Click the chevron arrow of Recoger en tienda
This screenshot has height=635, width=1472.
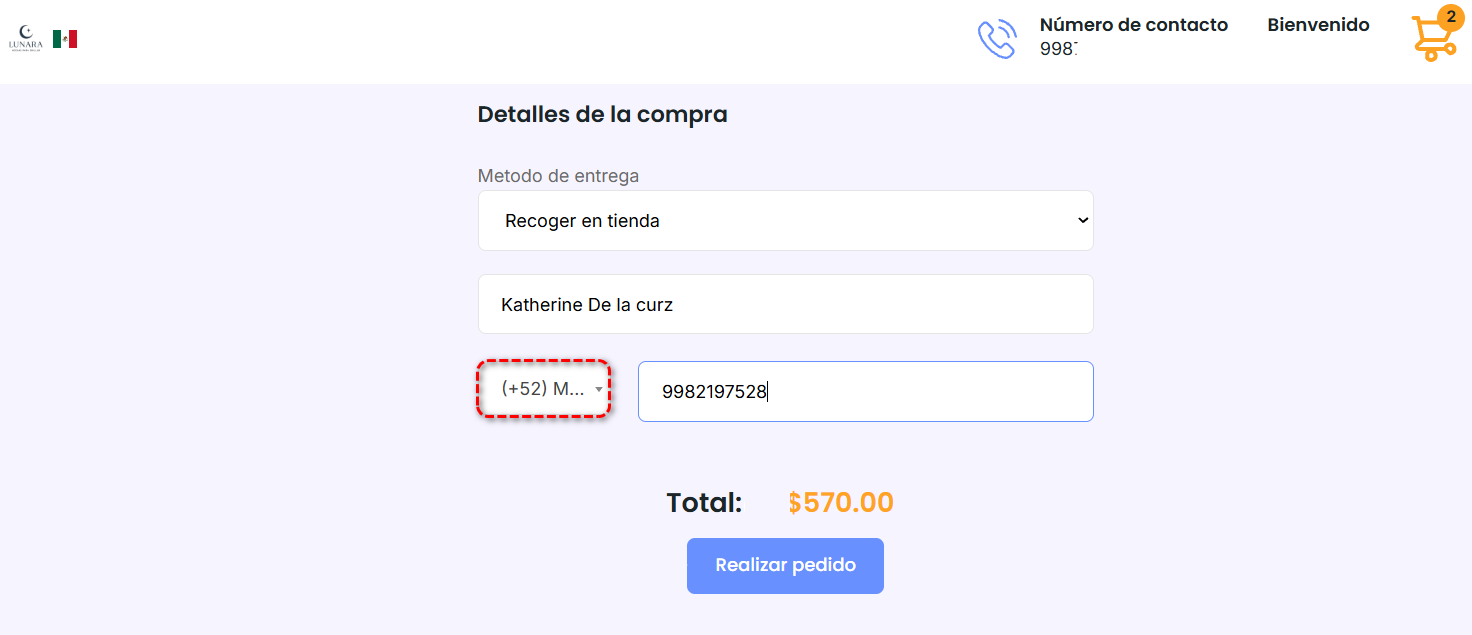[x=1082, y=220]
